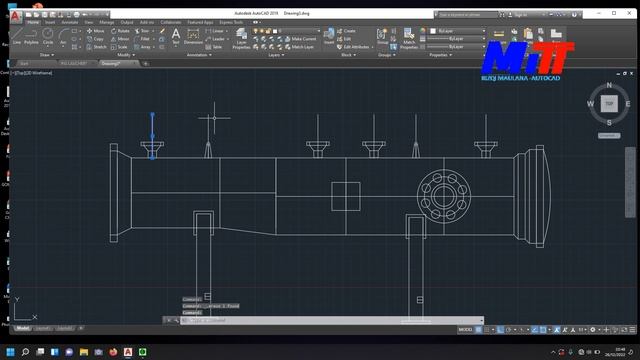Screen dimensions: 640x360
Task: Click the search keyword input field
Action: (467, 15)
